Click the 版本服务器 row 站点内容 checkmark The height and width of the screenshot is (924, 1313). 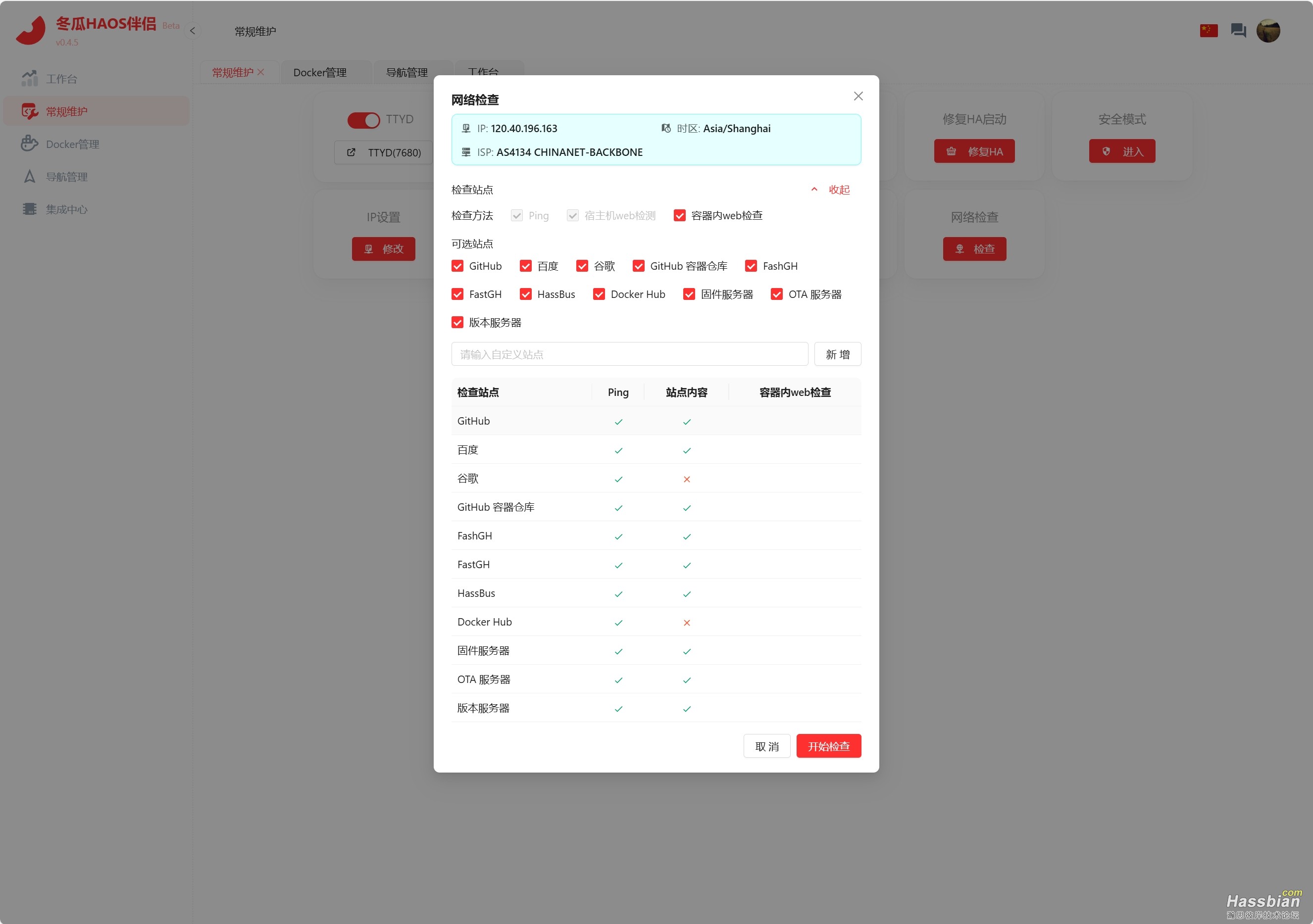click(687, 709)
